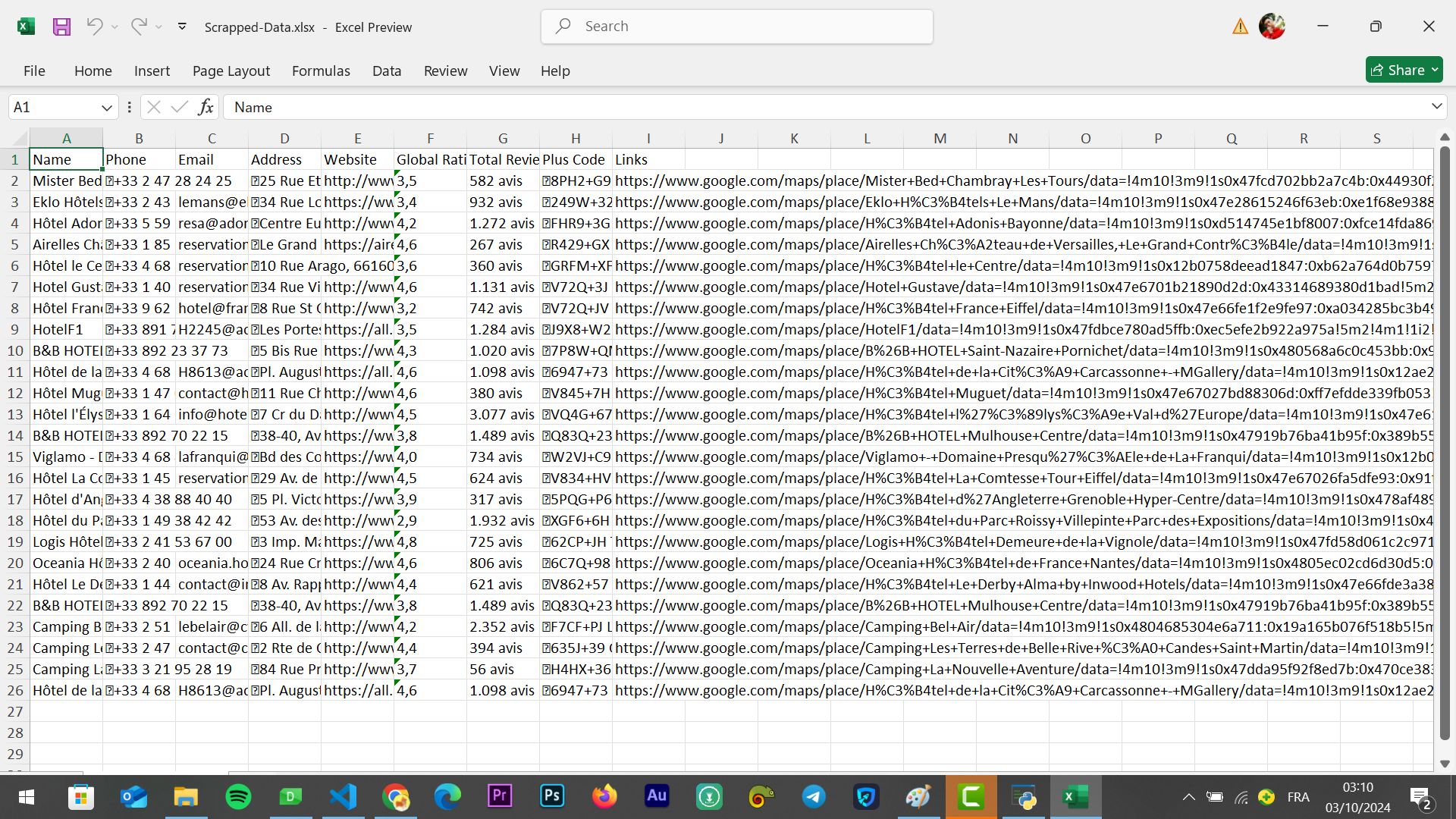The width and height of the screenshot is (1456, 819).
Task: Open Telegram from the taskbar
Action: 814,797
